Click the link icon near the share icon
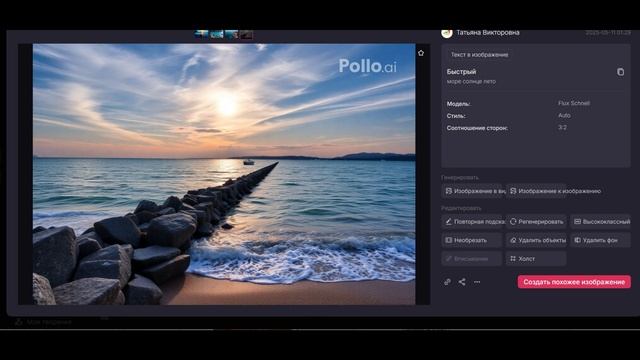The image size is (640, 360). click(447, 282)
